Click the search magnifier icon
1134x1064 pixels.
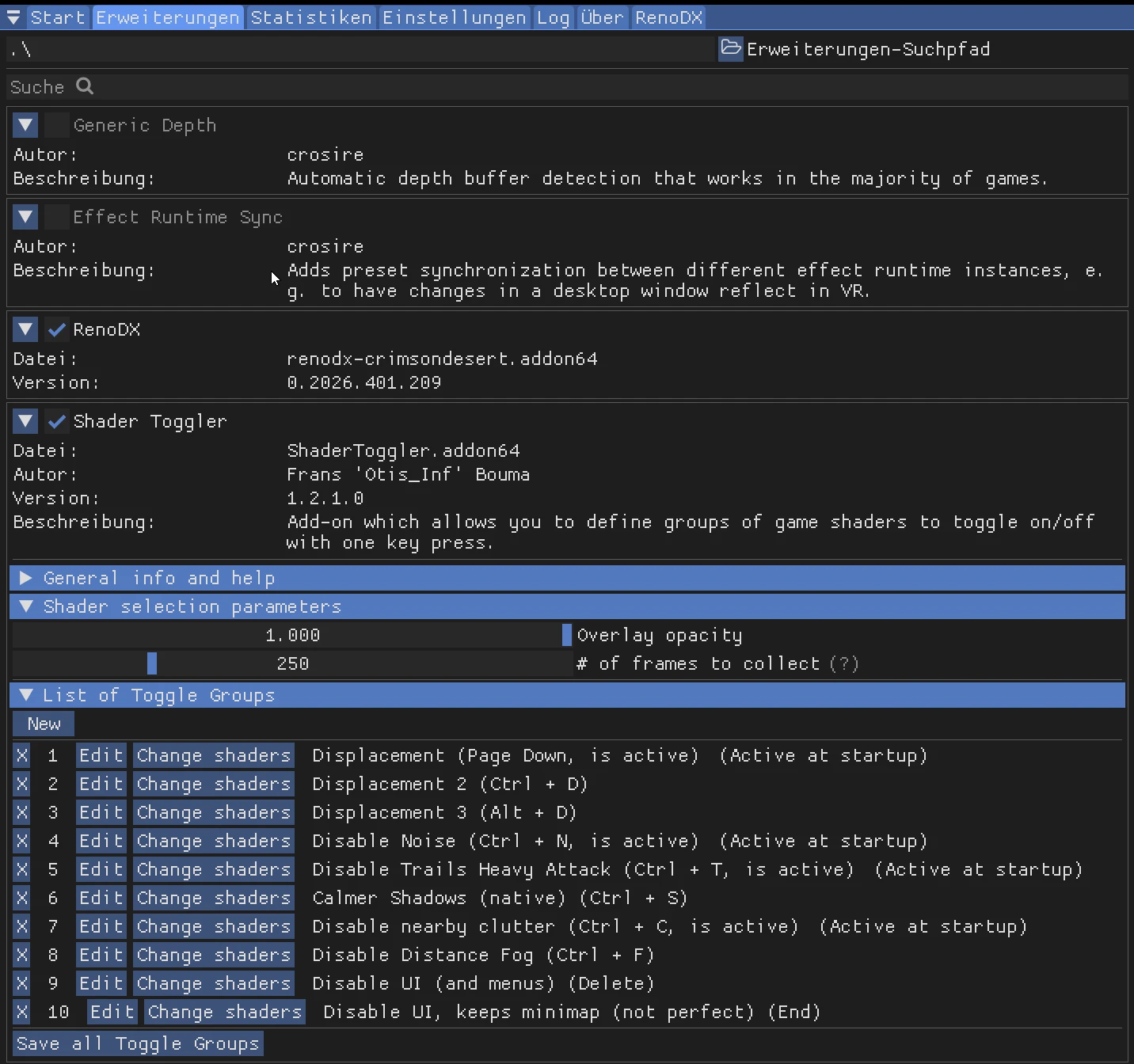pyautogui.click(x=85, y=86)
